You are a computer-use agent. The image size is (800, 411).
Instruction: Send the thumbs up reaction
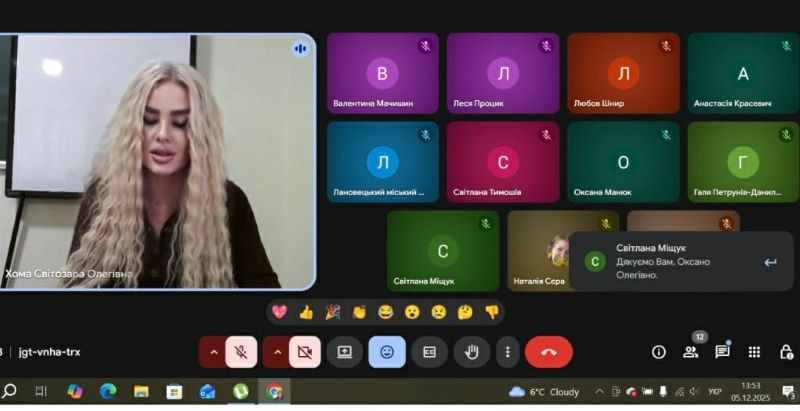[x=306, y=312]
